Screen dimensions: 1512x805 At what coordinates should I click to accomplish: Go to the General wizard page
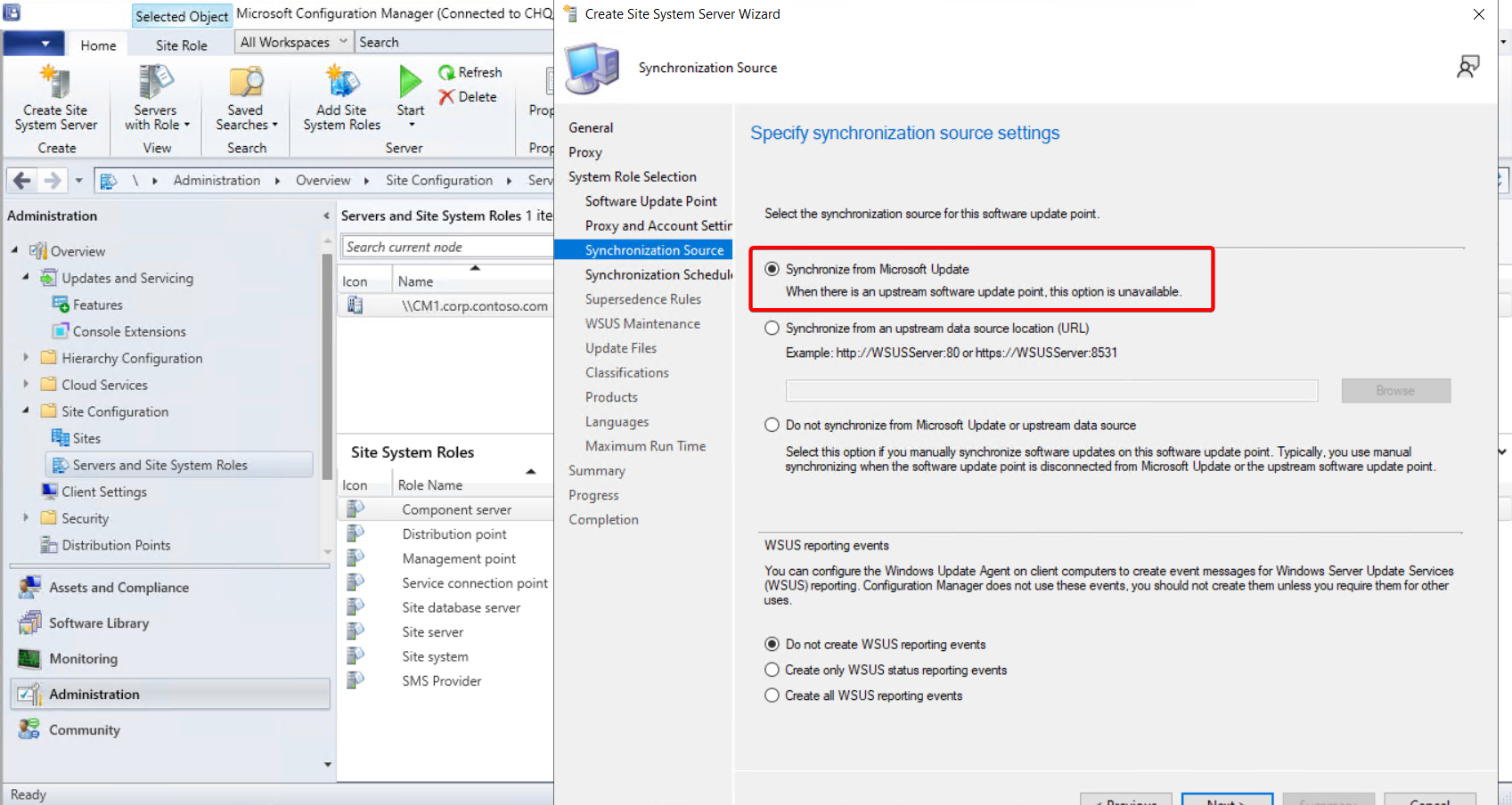pyautogui.click(x=591, y=128)
